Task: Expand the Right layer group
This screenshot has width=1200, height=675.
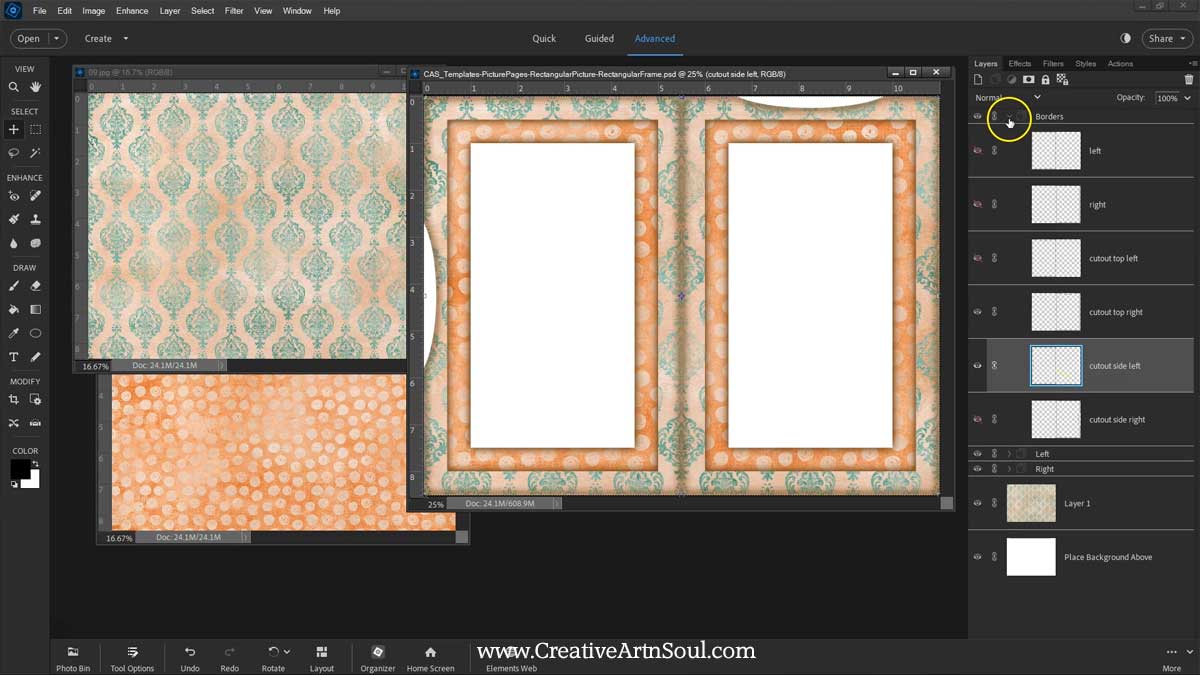Action: (1009, 468)
